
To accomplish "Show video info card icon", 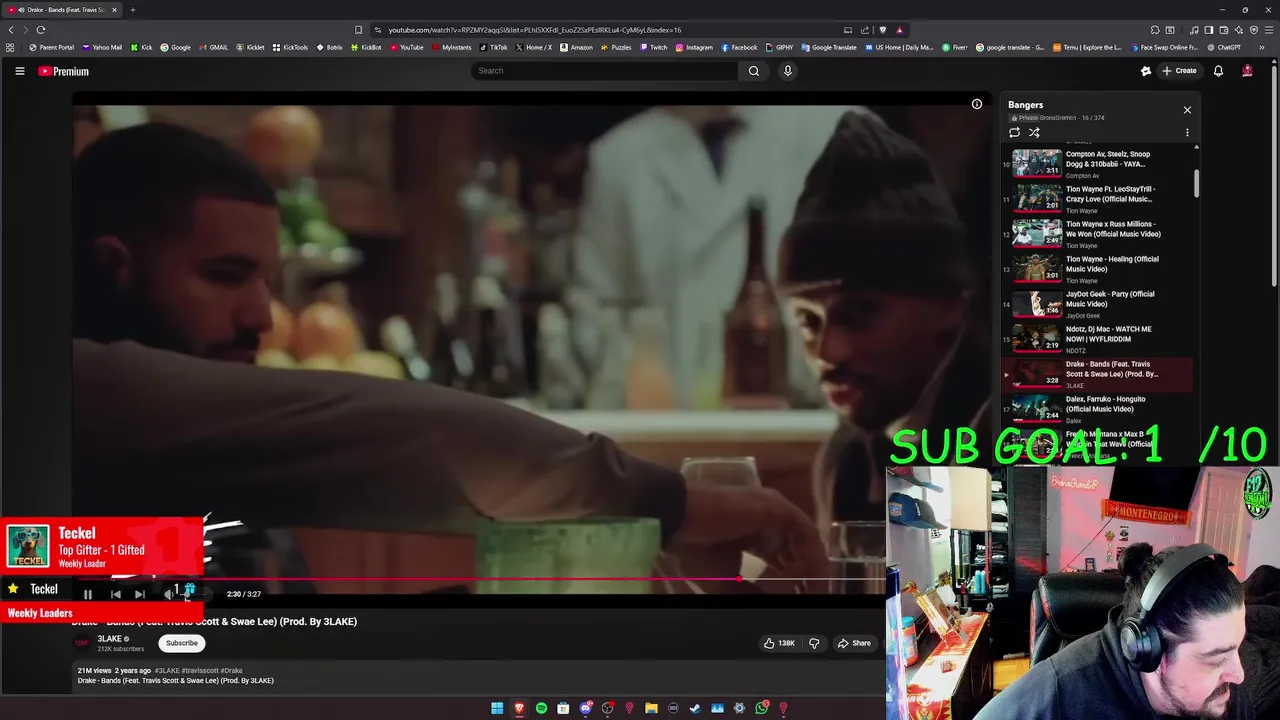I will pyautogui.click(x=977, y=104).
